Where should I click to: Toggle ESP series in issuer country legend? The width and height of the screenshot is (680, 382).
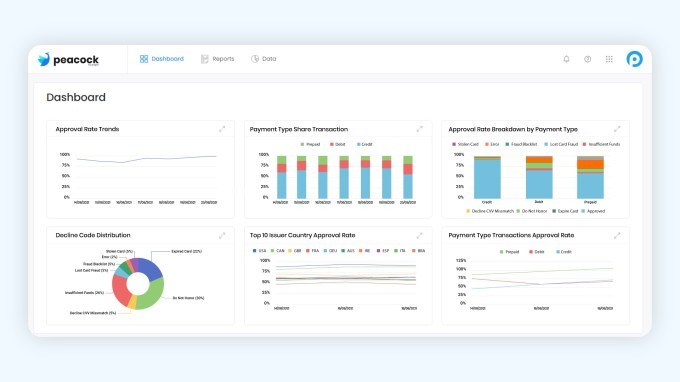(383, 251)
